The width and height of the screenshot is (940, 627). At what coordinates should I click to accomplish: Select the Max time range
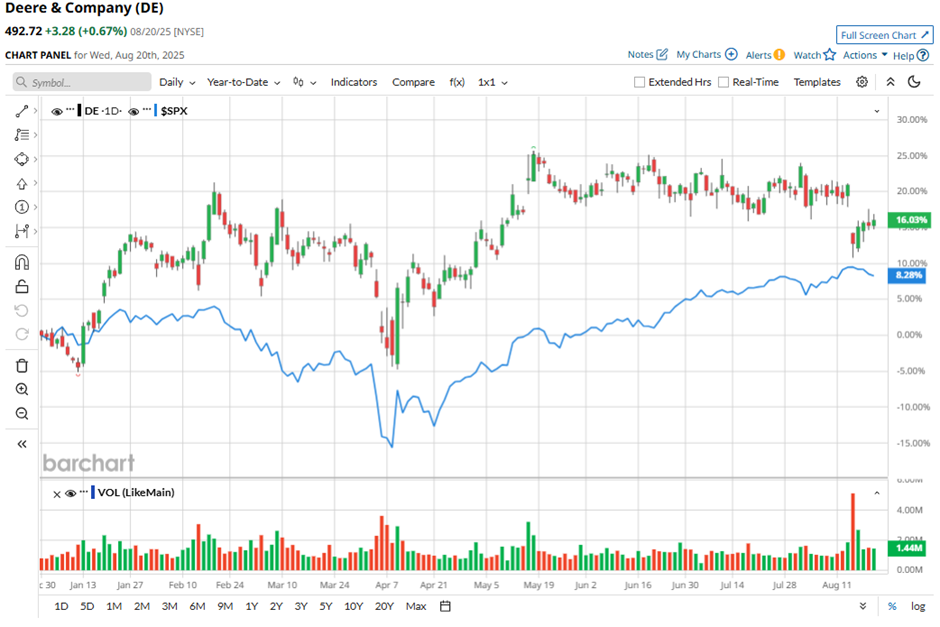[x=415, y=606]
